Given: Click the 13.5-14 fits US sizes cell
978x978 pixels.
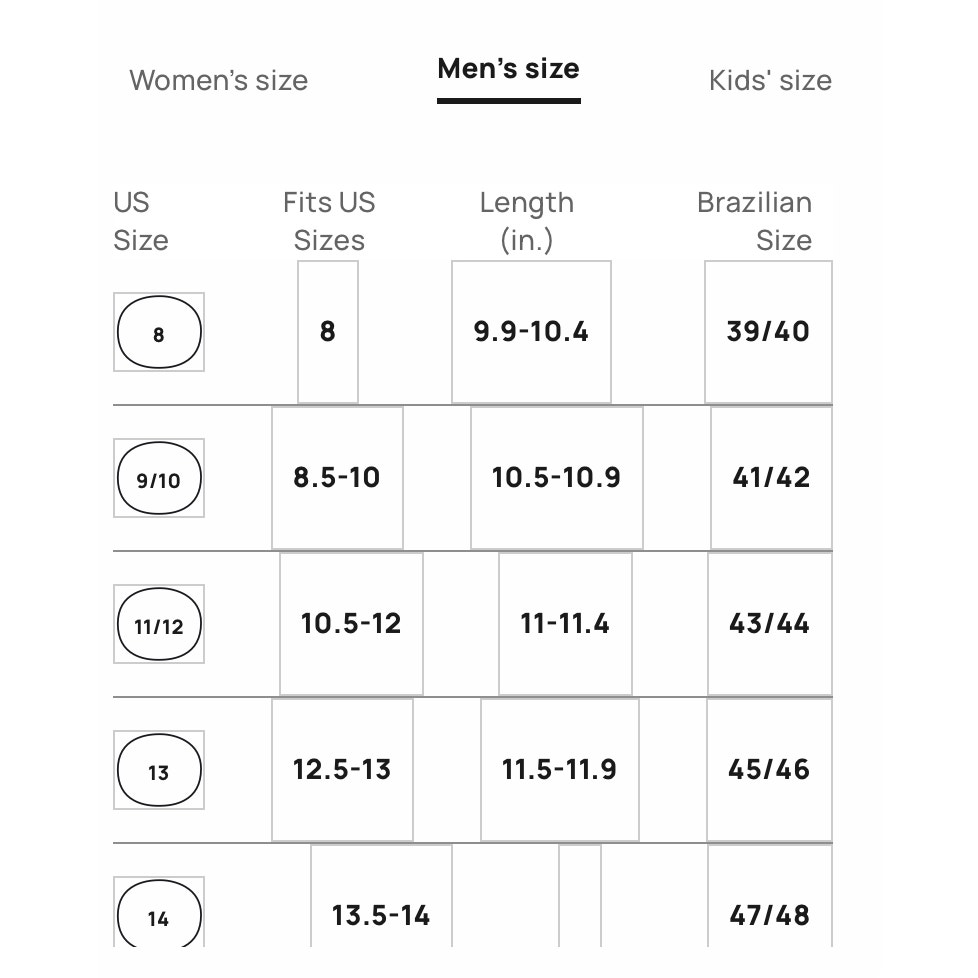Looking at the screenshot, I should pyautogui.click(x=381, y=896).
